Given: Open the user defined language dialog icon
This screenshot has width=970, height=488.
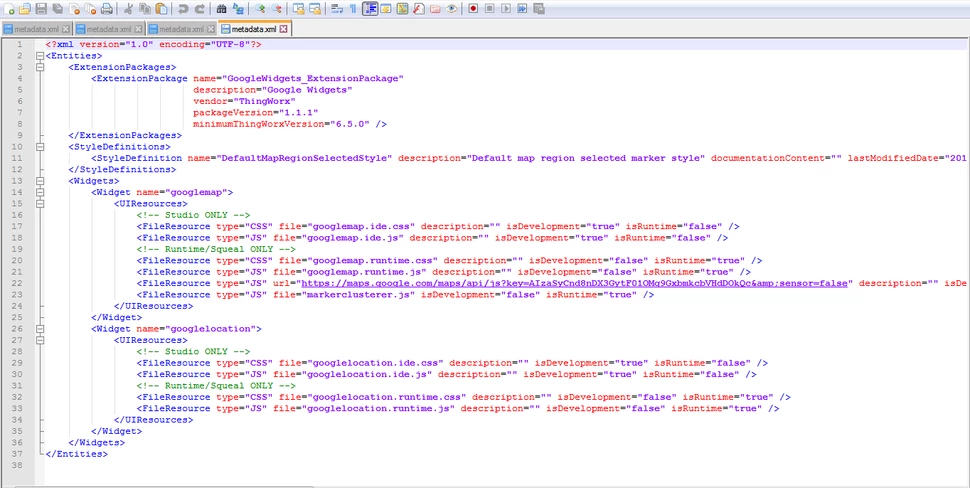Looking at the screenshot, I should (x=385, y=9).
